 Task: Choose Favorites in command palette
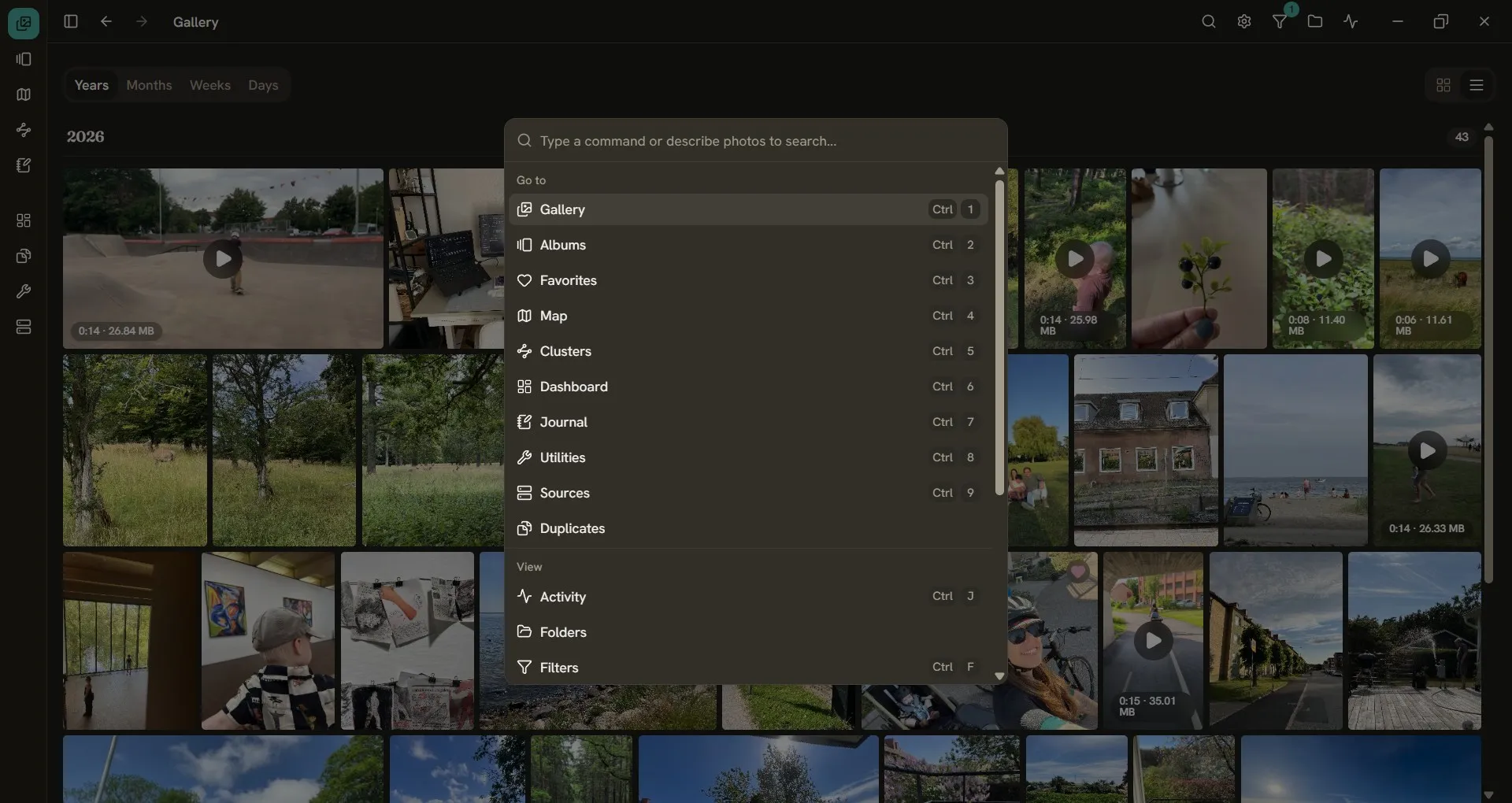pos(748,281)
